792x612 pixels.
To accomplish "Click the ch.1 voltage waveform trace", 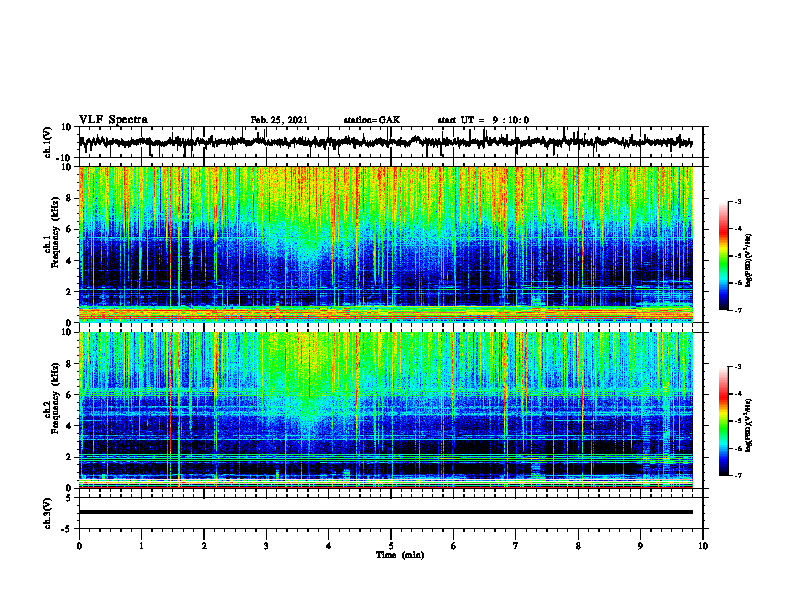I will pos(385,142).
